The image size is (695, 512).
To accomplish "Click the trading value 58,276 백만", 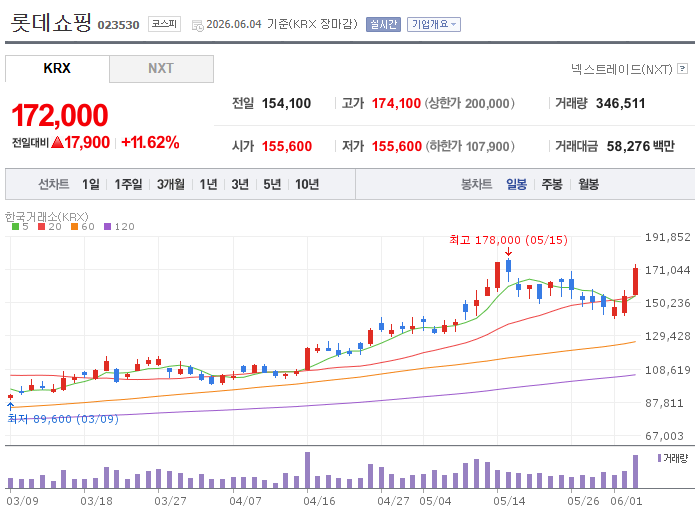I will 640,146.
